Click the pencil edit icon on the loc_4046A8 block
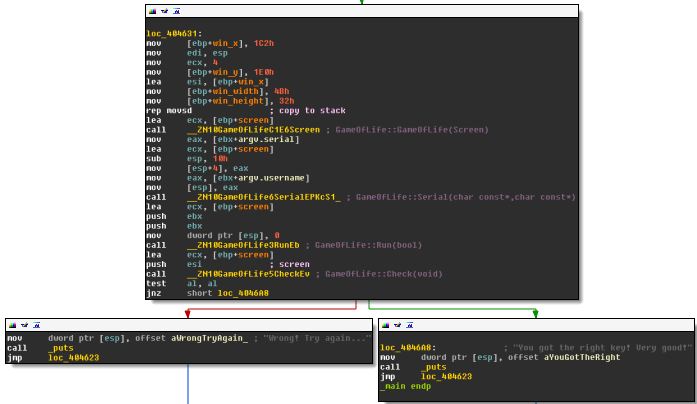 [397, 325]
